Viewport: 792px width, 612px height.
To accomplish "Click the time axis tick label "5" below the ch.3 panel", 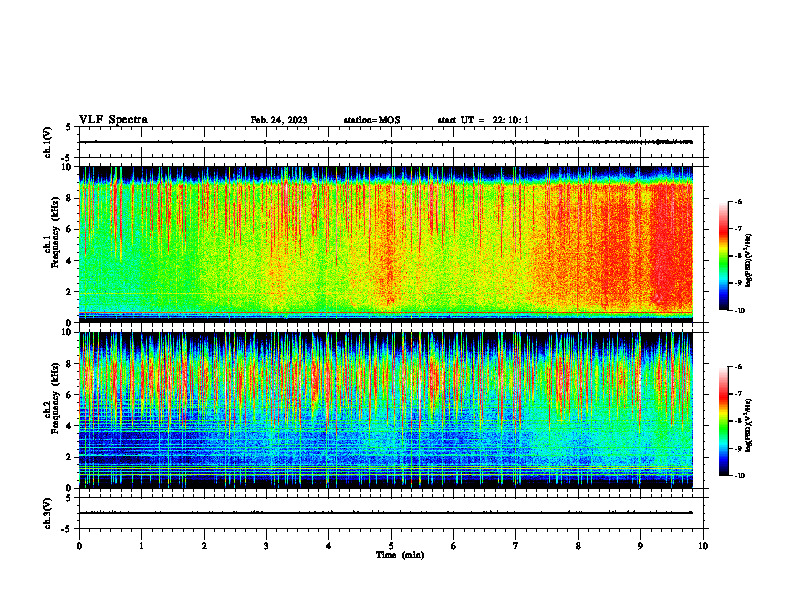I will click(391, 546).
